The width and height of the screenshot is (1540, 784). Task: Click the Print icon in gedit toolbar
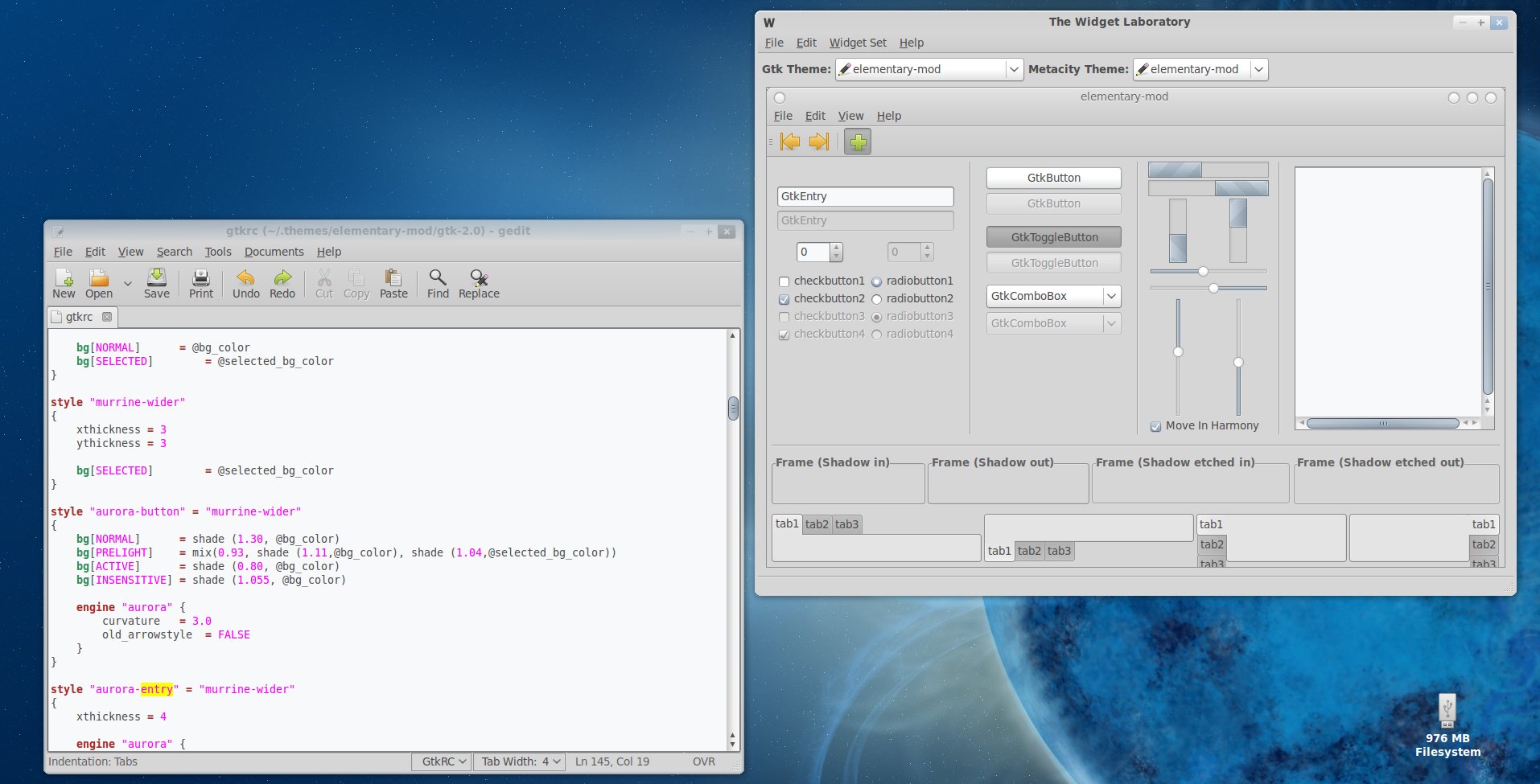click(x=200, y=277)
